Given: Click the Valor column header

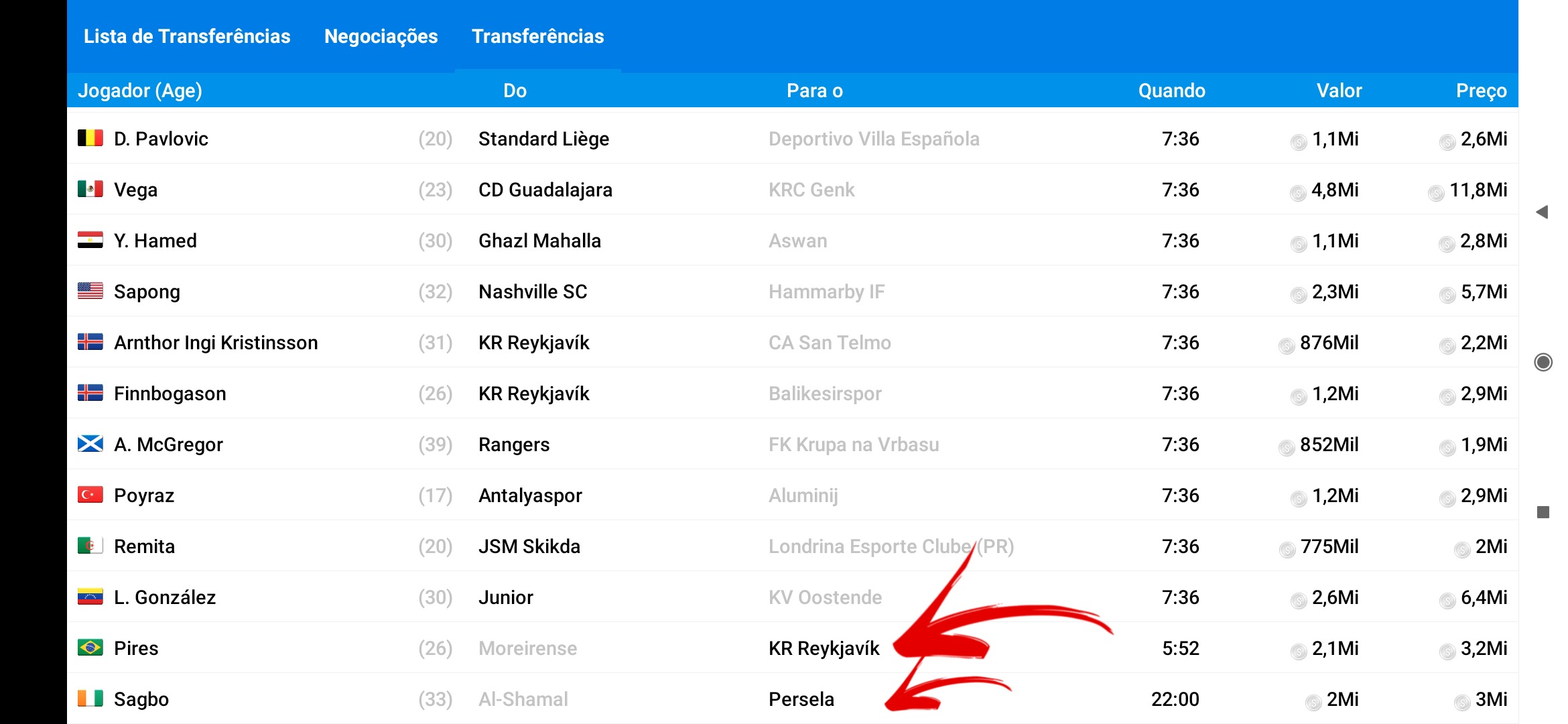Looking at the screenshot, I should coord(1339,90).
